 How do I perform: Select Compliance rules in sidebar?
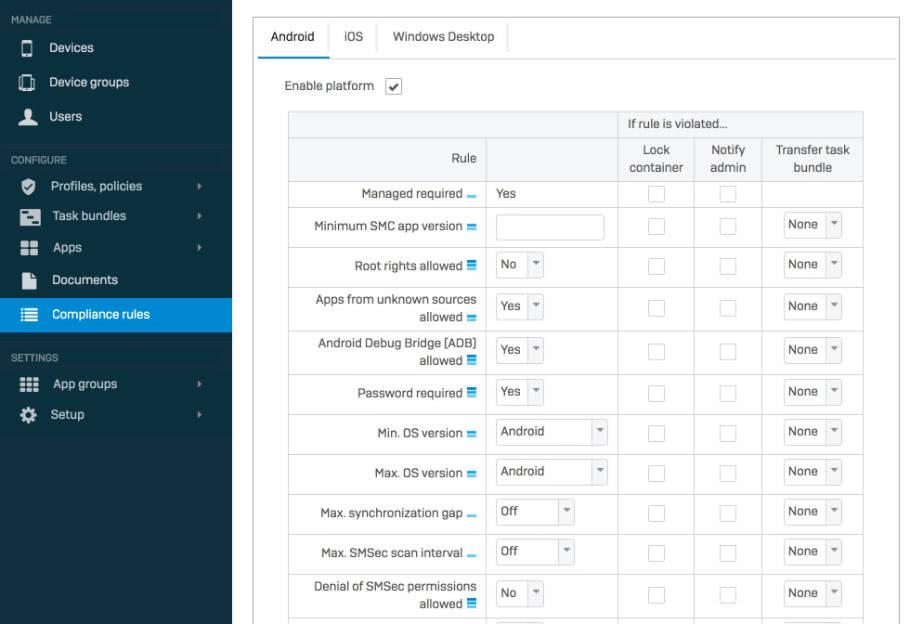[x=116, y=314]
